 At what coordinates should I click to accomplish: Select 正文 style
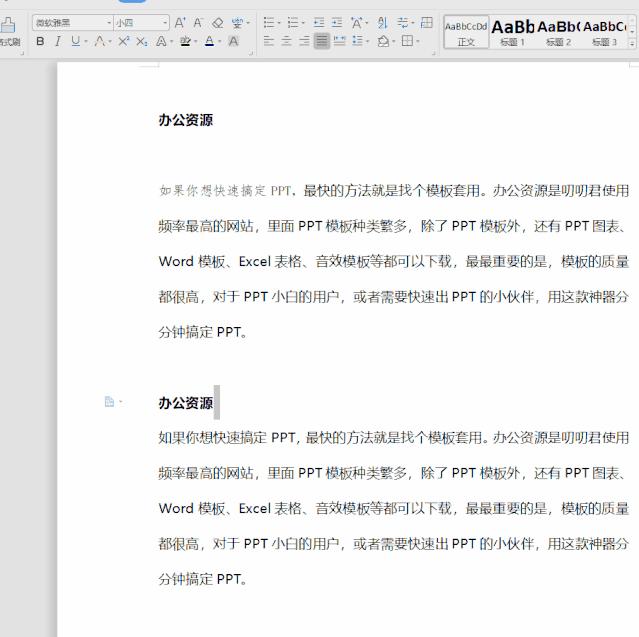point(466,32)
